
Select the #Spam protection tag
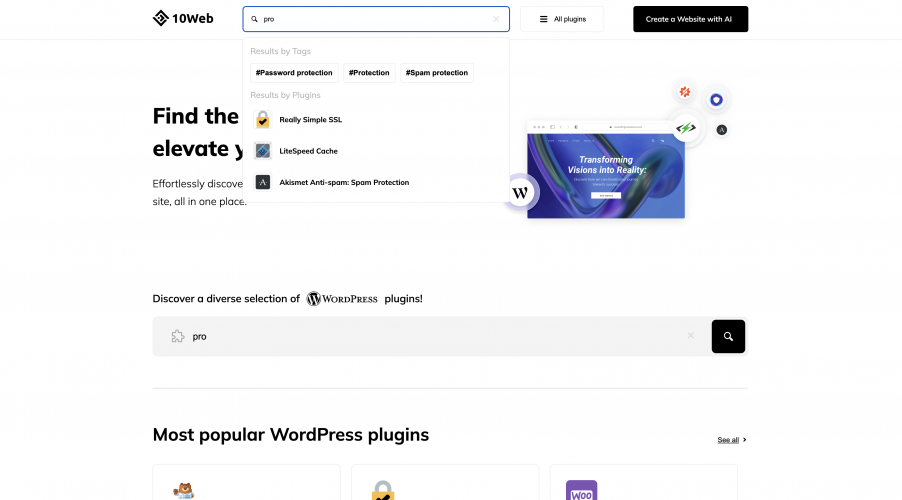click(x=437, y=73)
